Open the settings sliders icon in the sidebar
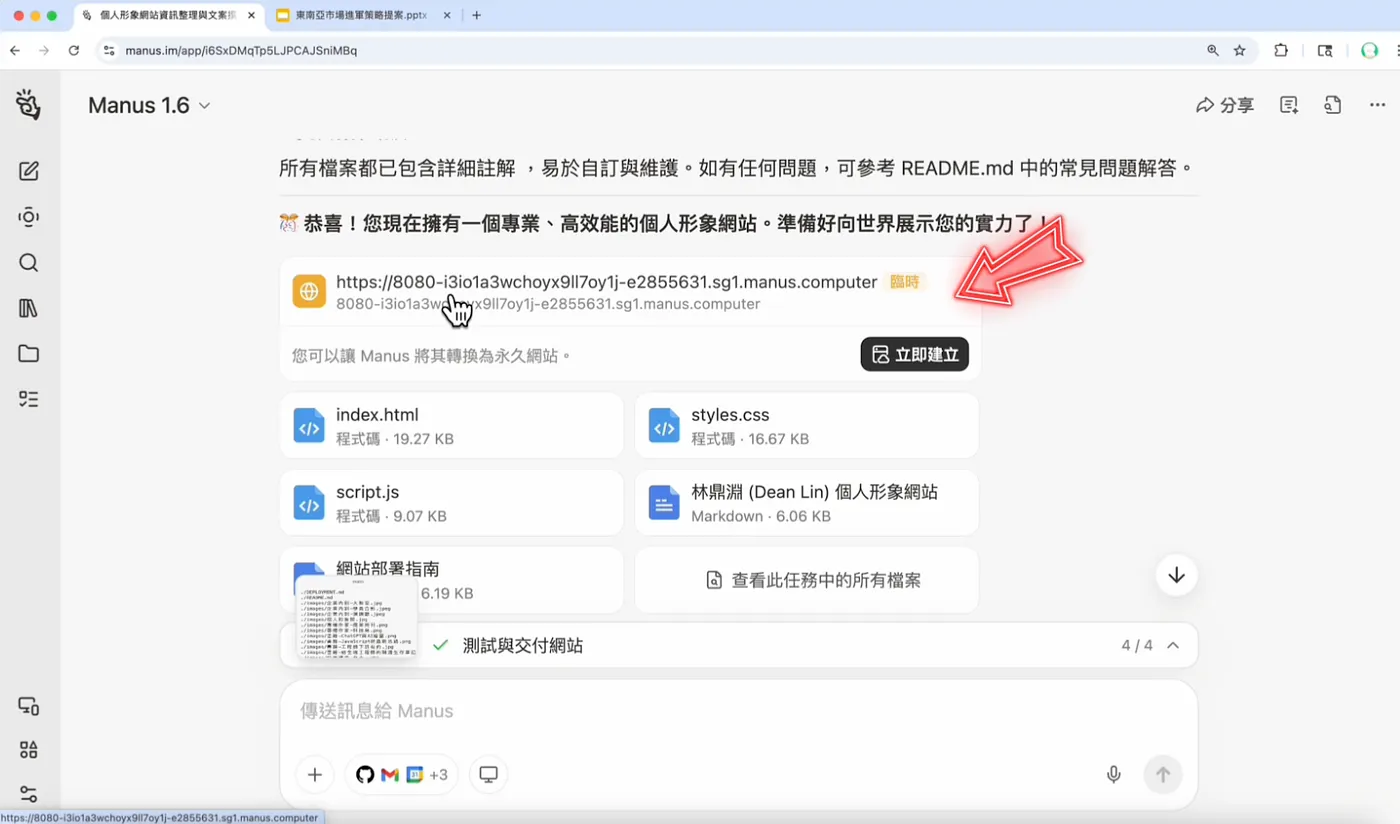This screenshot has width=1400, height=824. pos(29,794)
